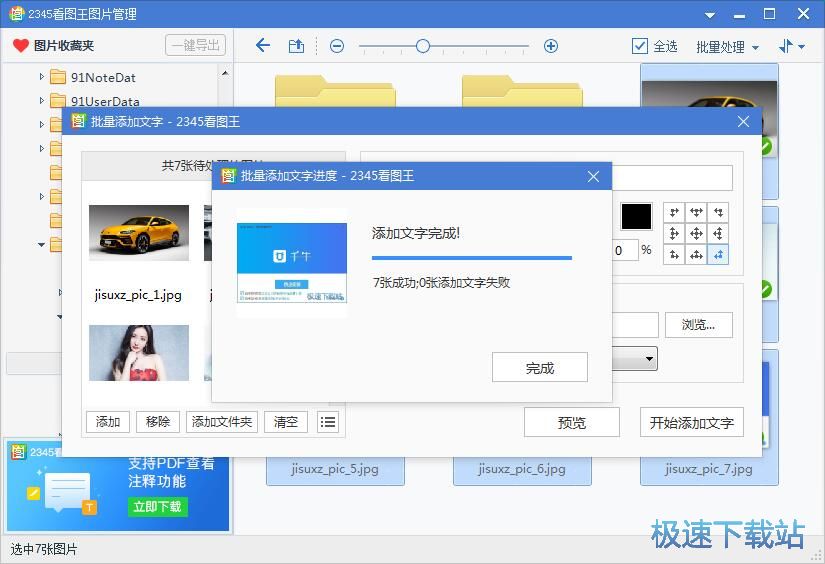Open the black text color swatch
The height and width of the screenshot is (564, 825).
(x=636, y=216)
